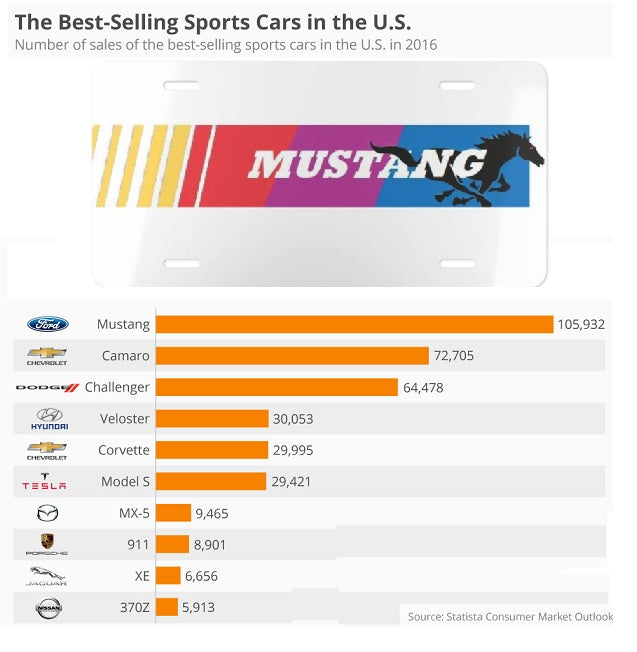
Task: Click the Mustang license plate image
Action: click(319, 173)
